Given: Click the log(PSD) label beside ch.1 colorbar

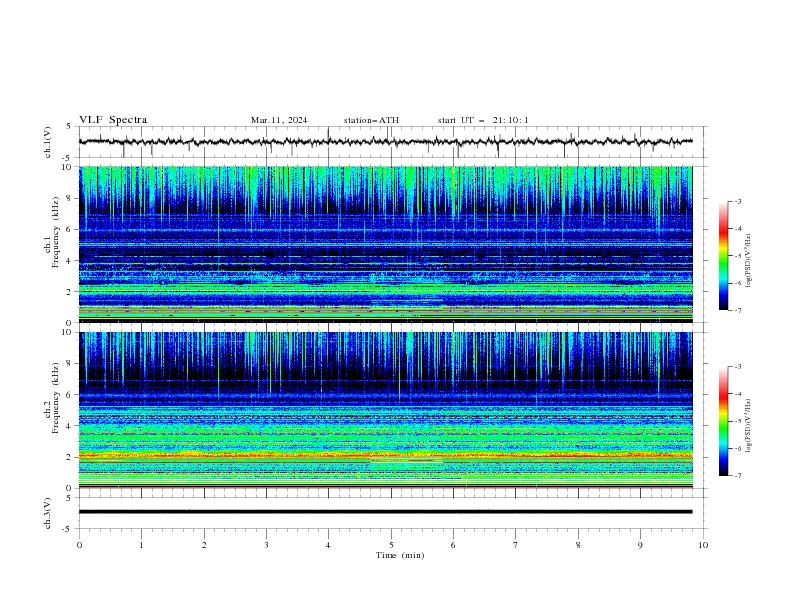Looking at the screenshot, I should coord(749,261).
